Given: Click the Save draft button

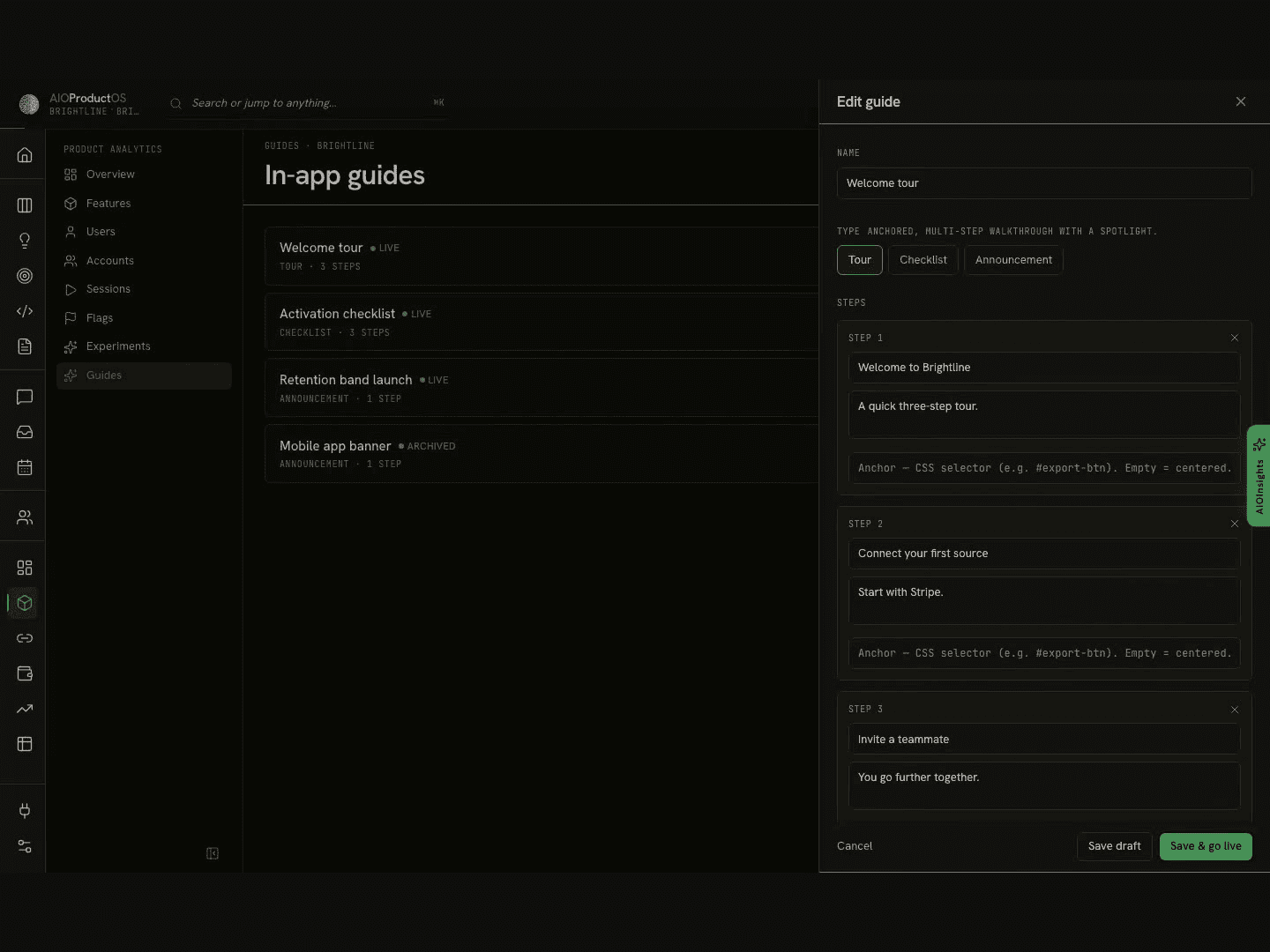Looking at the screenshot, I should [x=1115, y=846].
